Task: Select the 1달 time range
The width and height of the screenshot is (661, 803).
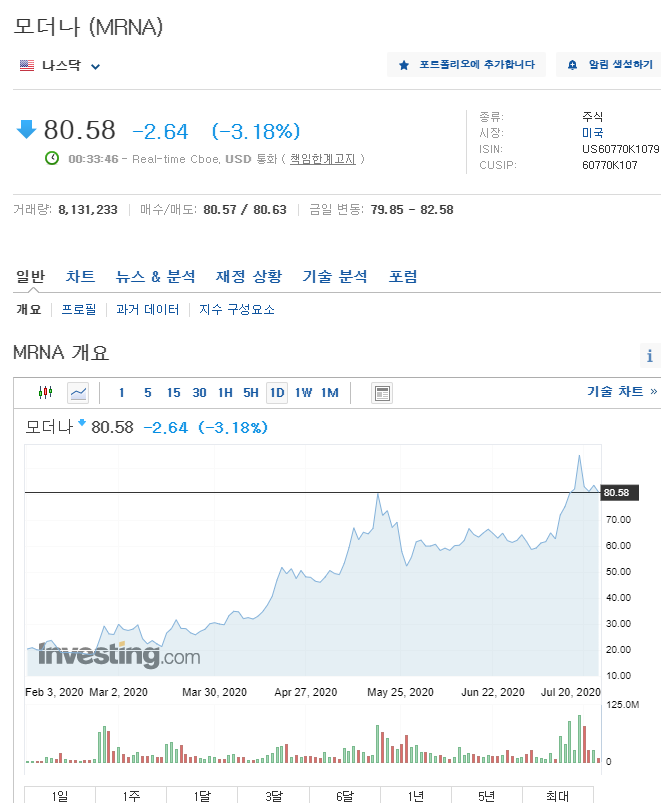Action: click(202, 795)
